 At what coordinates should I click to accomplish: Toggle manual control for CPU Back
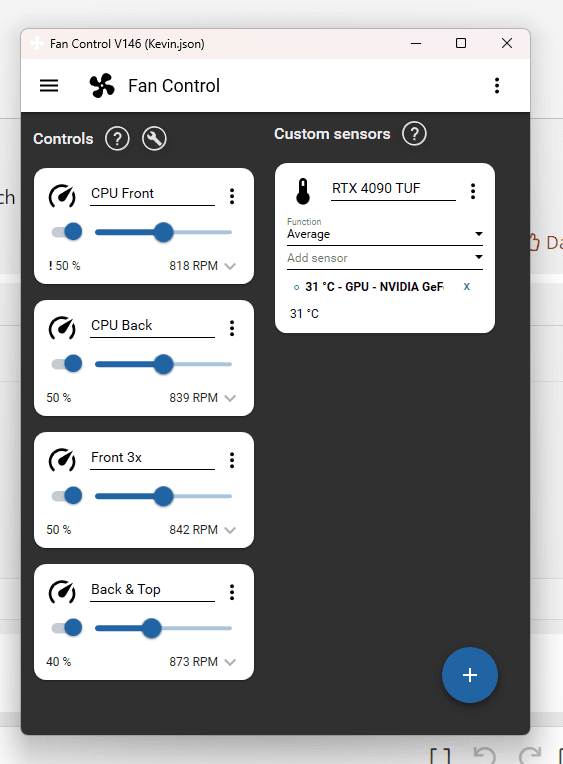(x=67, y=363)
